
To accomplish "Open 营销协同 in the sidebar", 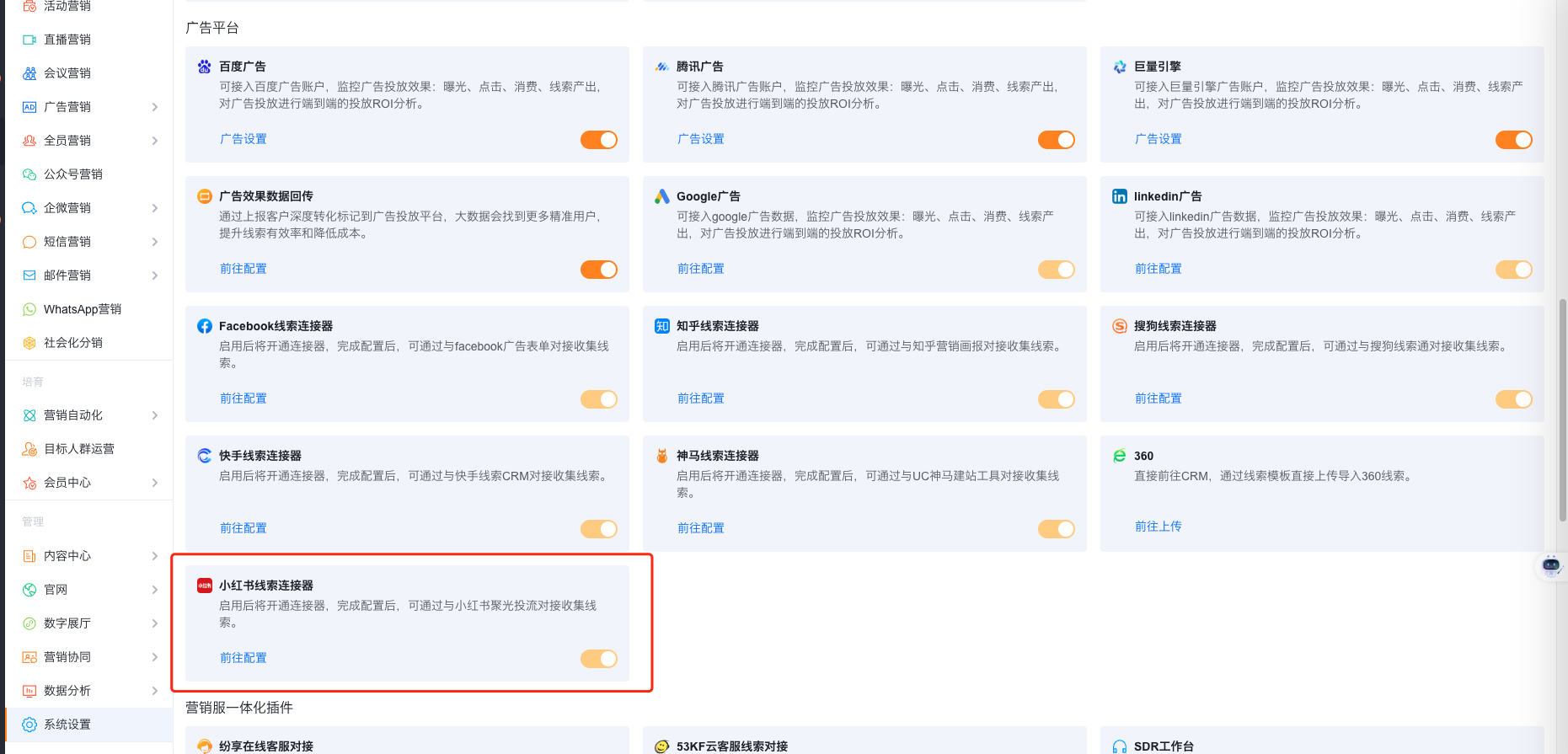I will [89, 657].
